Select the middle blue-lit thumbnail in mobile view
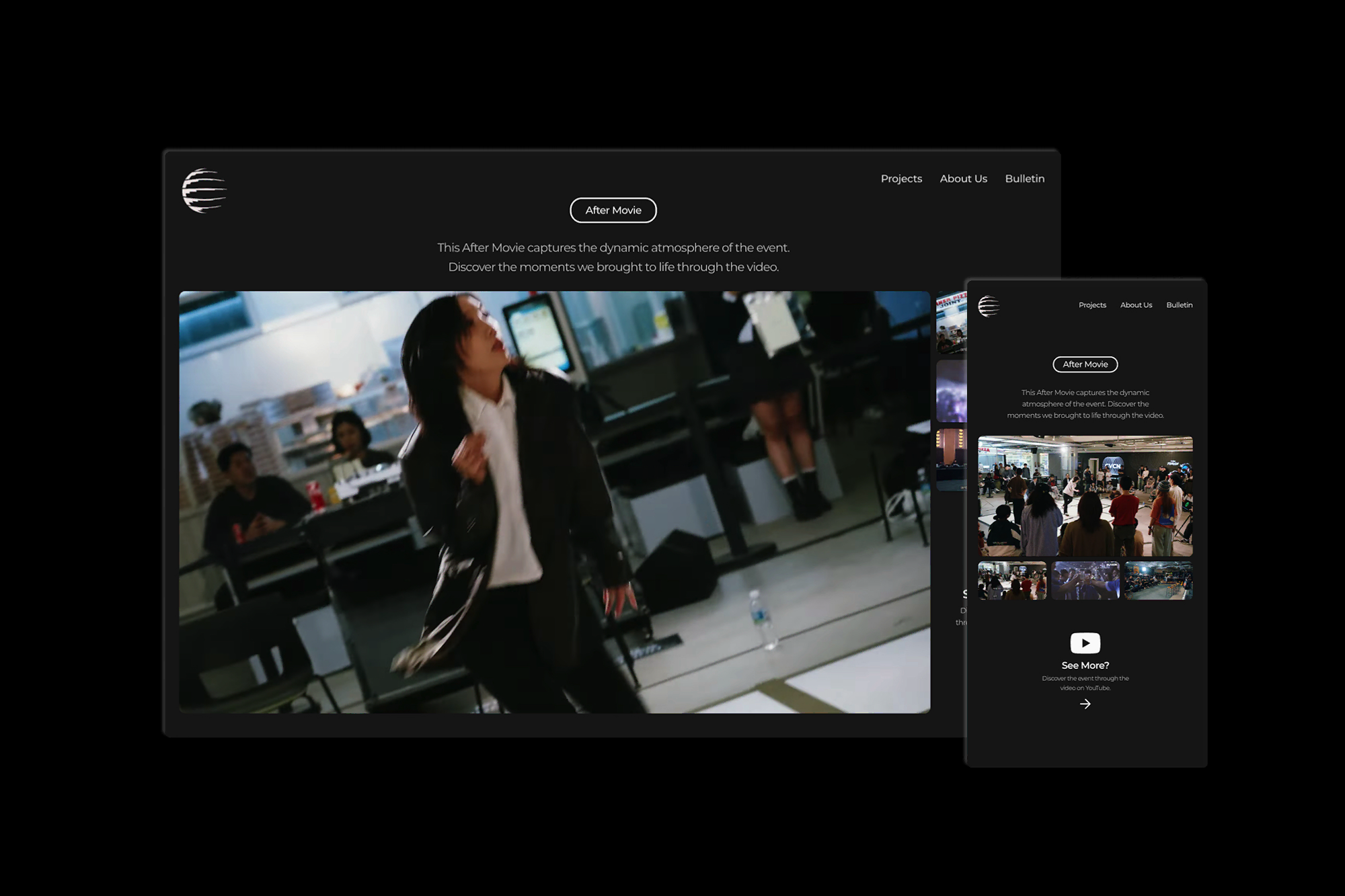Image resolution: width=1345 pixels, height=896 pixels. (x=1085, y=580)
